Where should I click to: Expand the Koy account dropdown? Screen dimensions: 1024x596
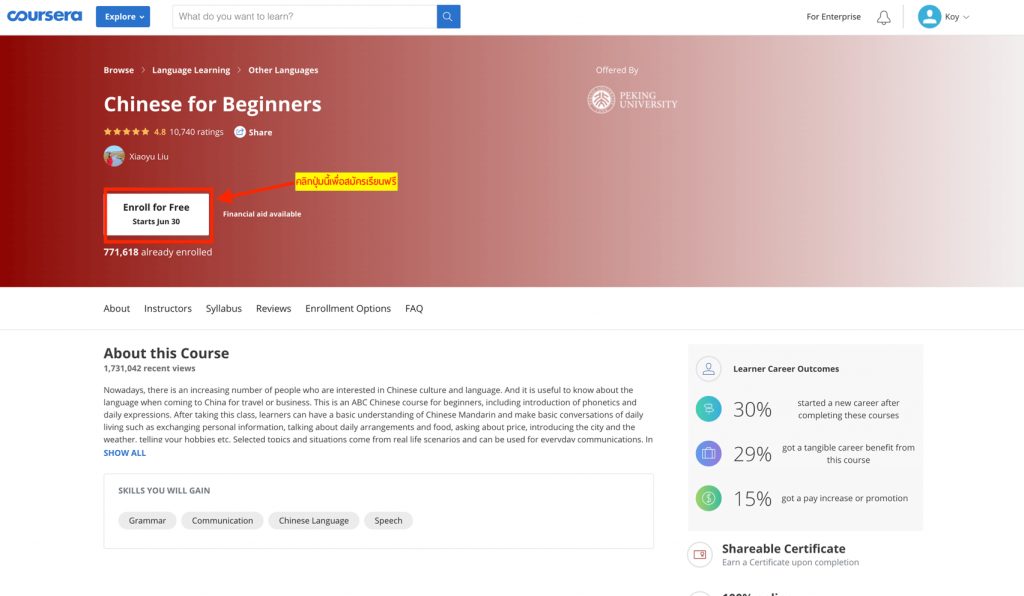(x=957, y=17)
